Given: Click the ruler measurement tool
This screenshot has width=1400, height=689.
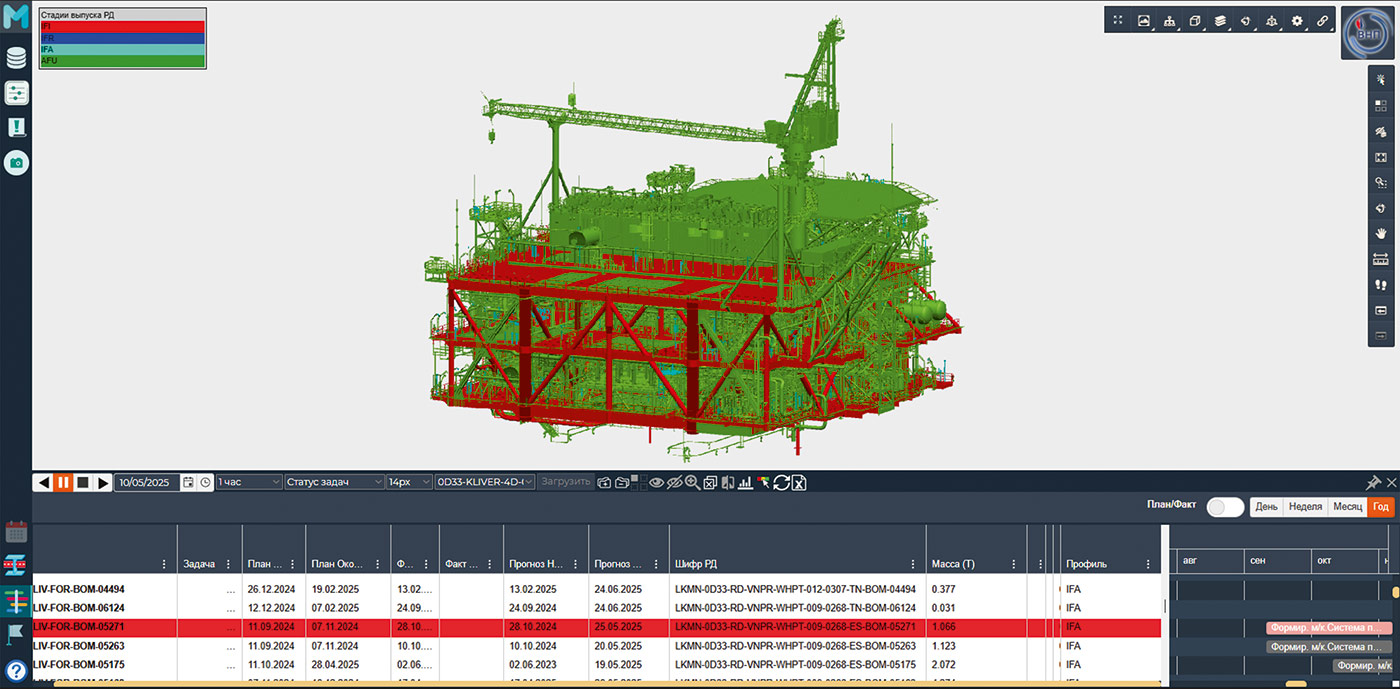Looking at the screenshot, I should [1381, 259].
